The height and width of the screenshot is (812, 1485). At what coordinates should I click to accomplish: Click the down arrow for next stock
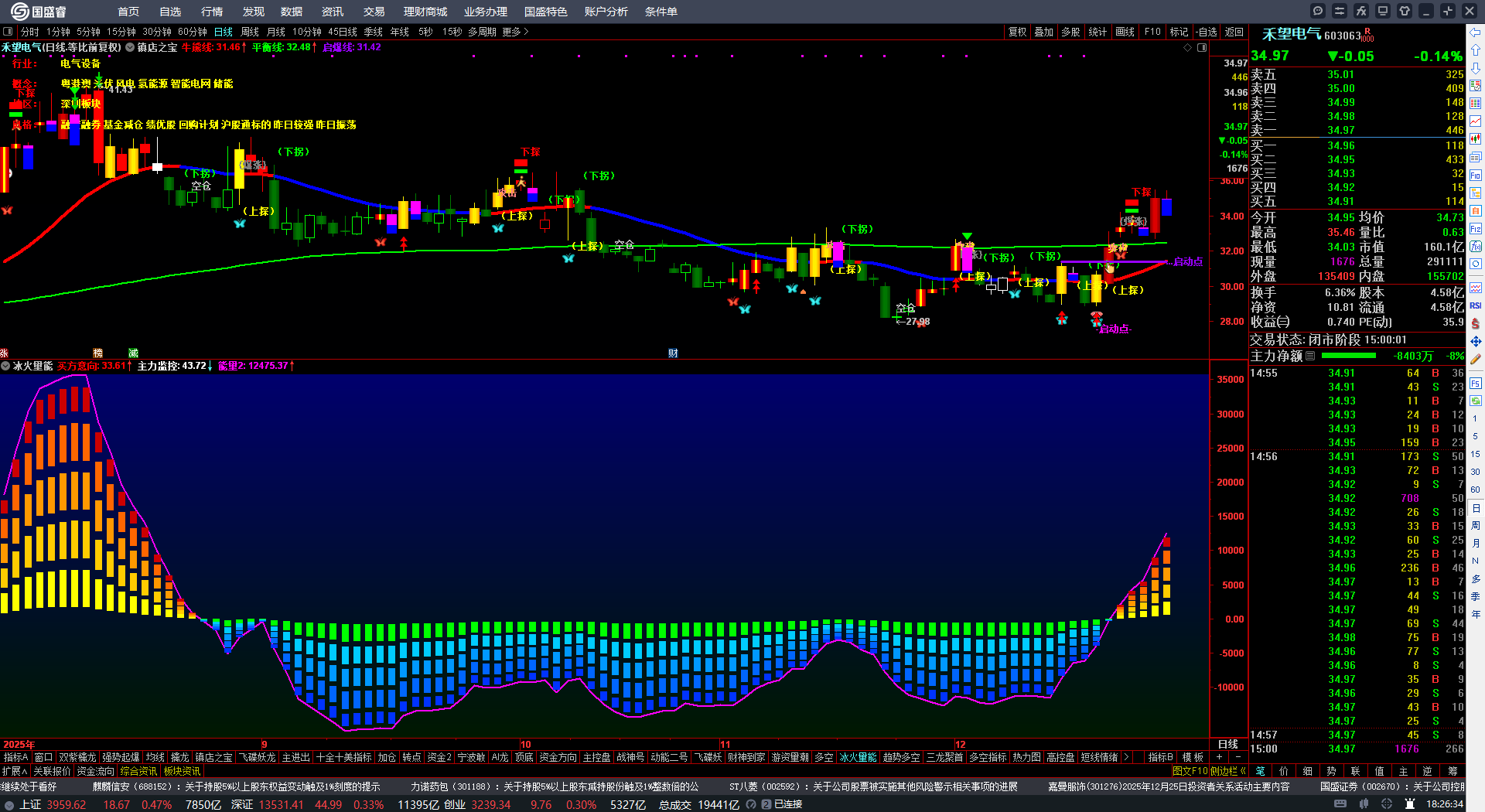pyautogui.click(x=1476, y=68)
